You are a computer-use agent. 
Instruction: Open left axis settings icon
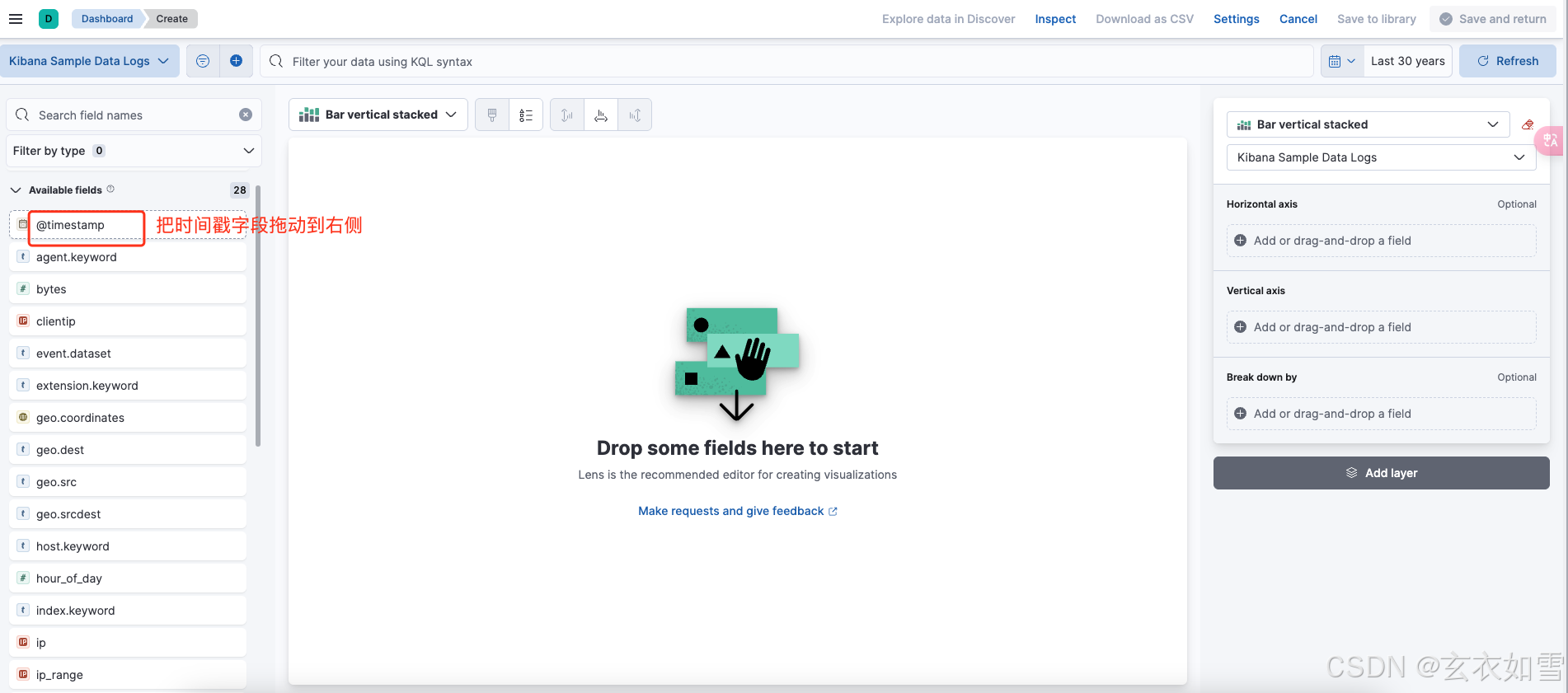[567, 115]
